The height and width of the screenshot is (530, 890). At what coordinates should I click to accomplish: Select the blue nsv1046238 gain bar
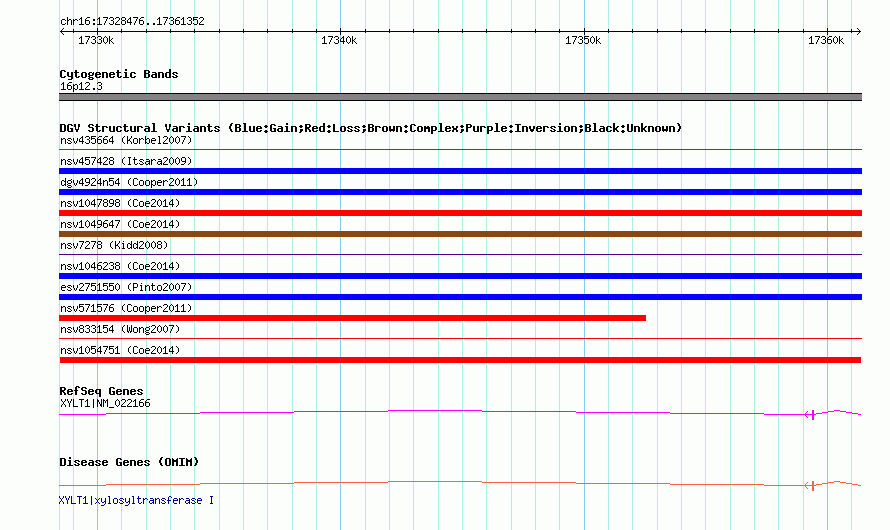click(460, 276)
